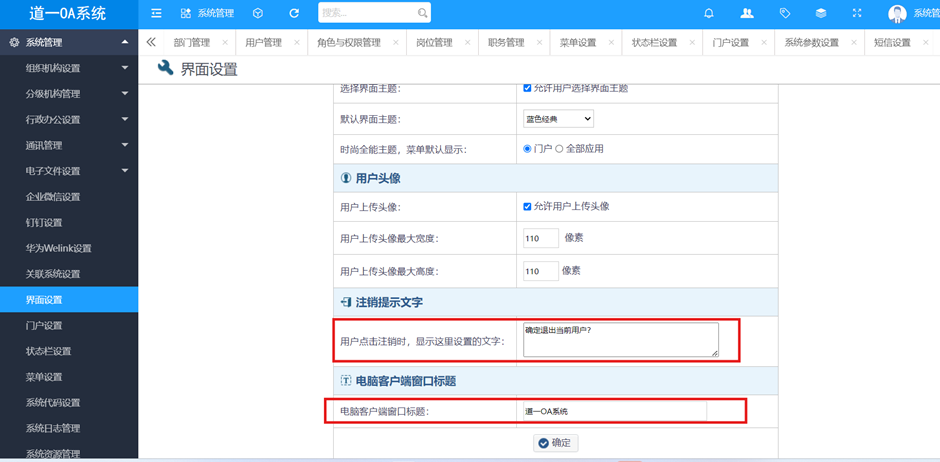Toggle 允许用户上传头像 checkbox

point(528,206)
